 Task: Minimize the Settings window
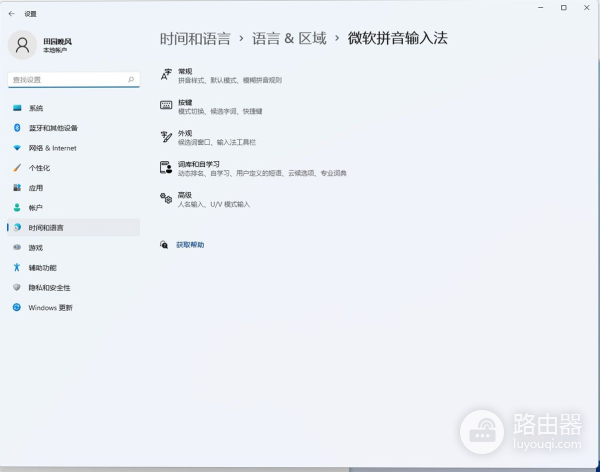click(541, 8)
